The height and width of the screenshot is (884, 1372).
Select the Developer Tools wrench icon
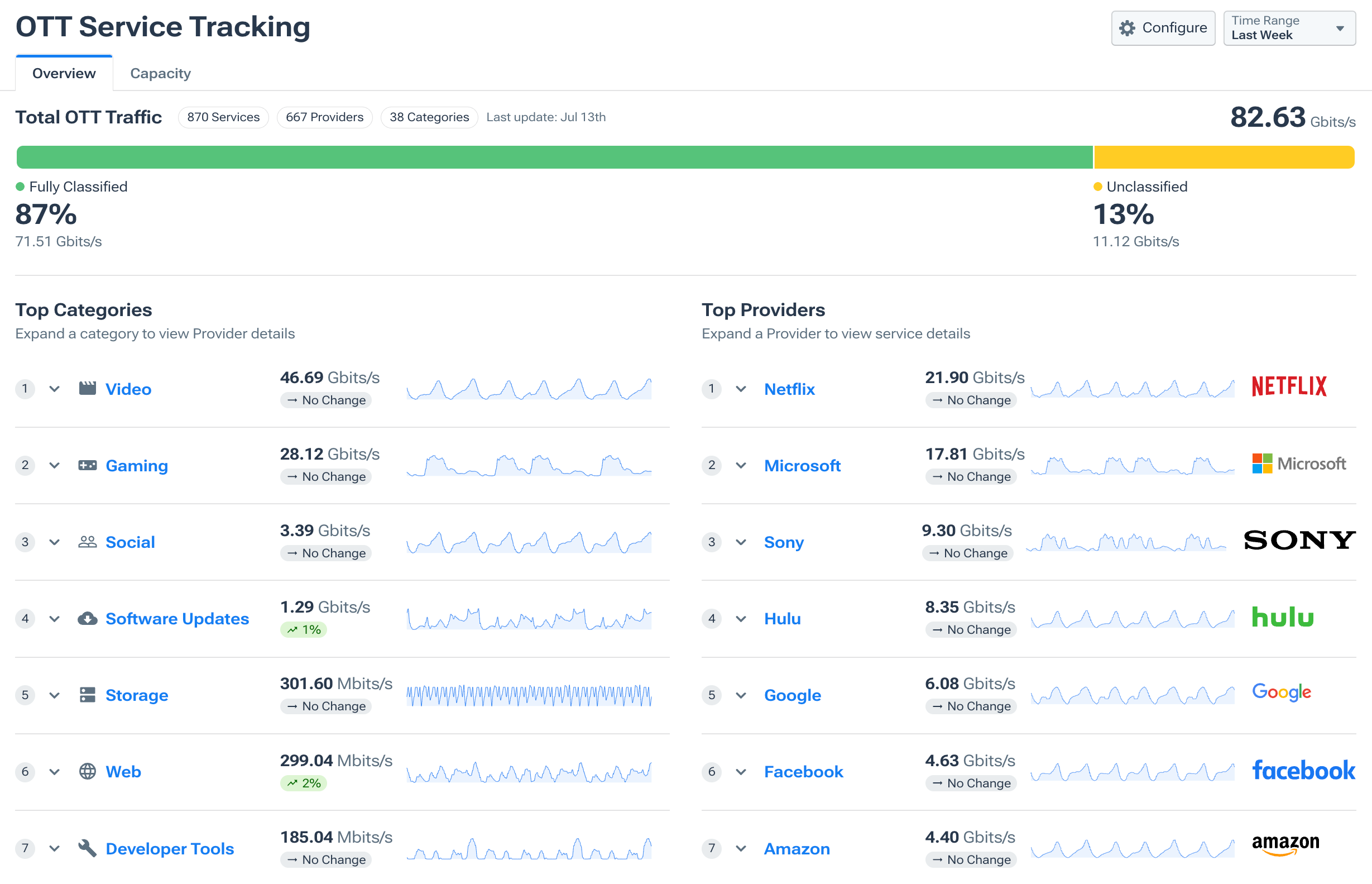(x=87, y=848)
